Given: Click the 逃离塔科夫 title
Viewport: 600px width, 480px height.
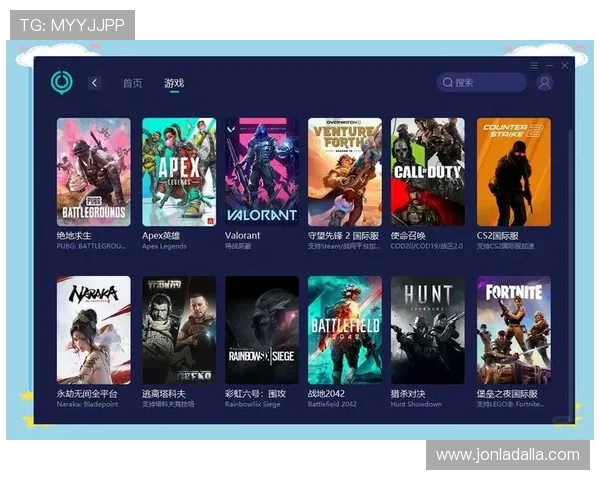Looking at the screenshot, I should coord(164,393).
